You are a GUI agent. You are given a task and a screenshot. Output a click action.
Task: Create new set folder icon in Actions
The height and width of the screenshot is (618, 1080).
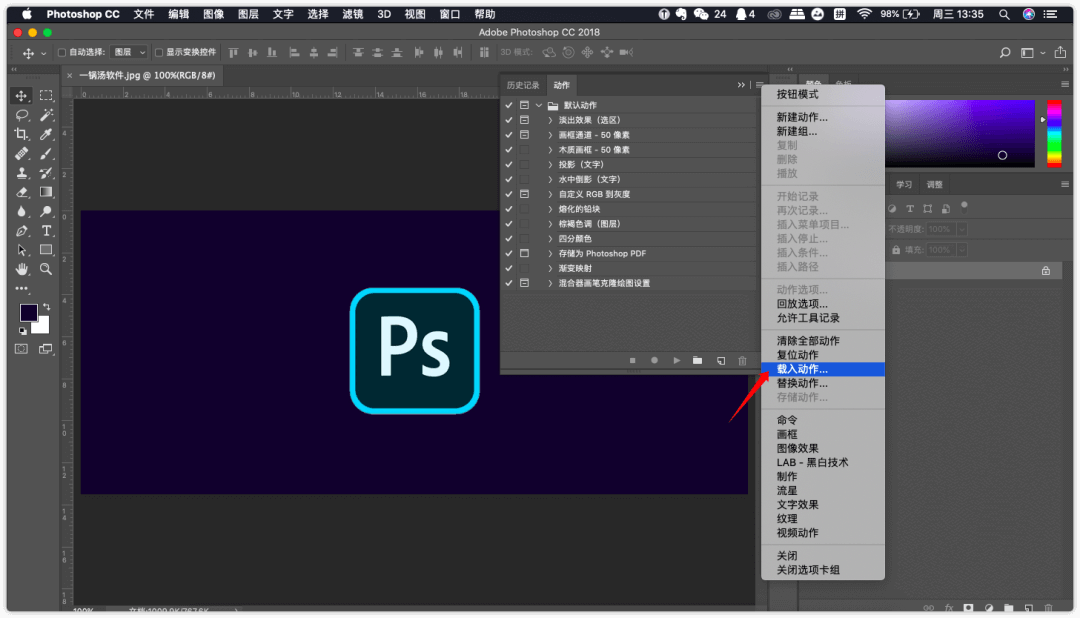tap(698, 360)
